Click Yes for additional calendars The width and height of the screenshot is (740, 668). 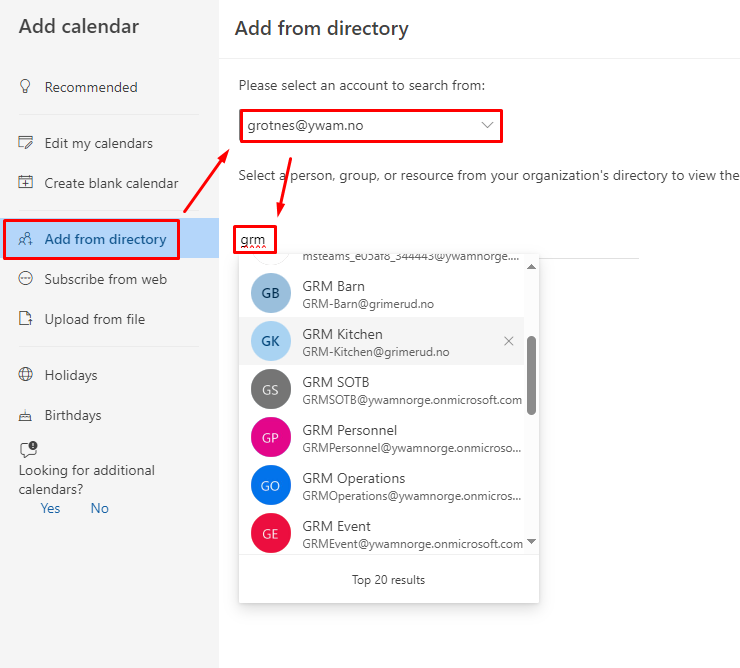[x=50, y=508]
